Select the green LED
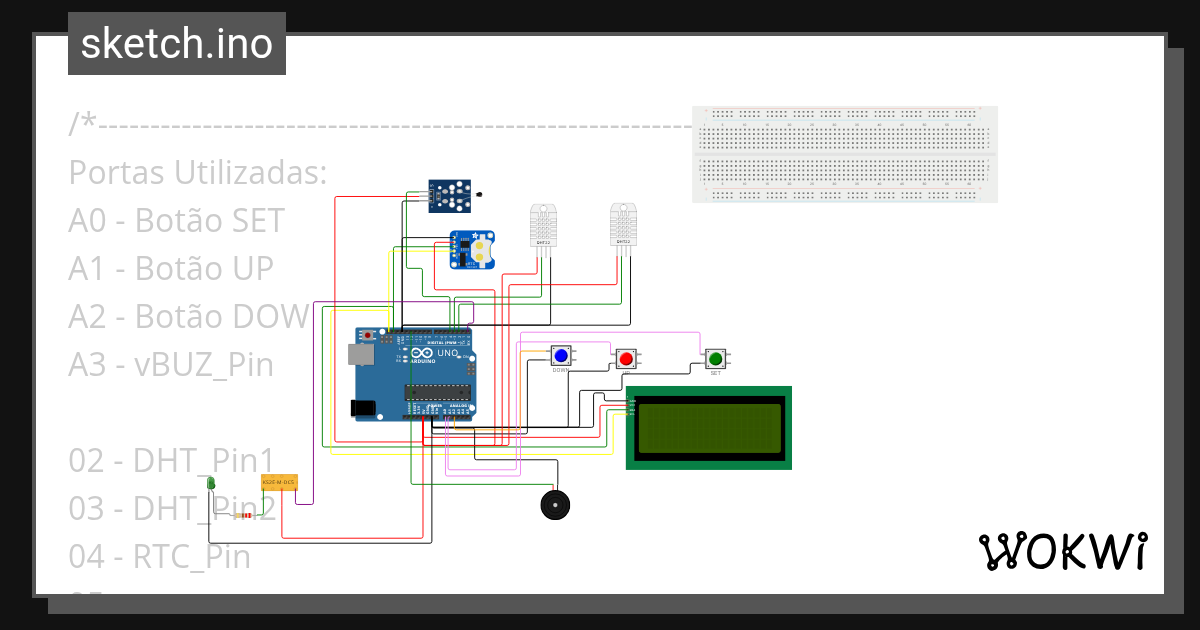 (x=210, y=483)
